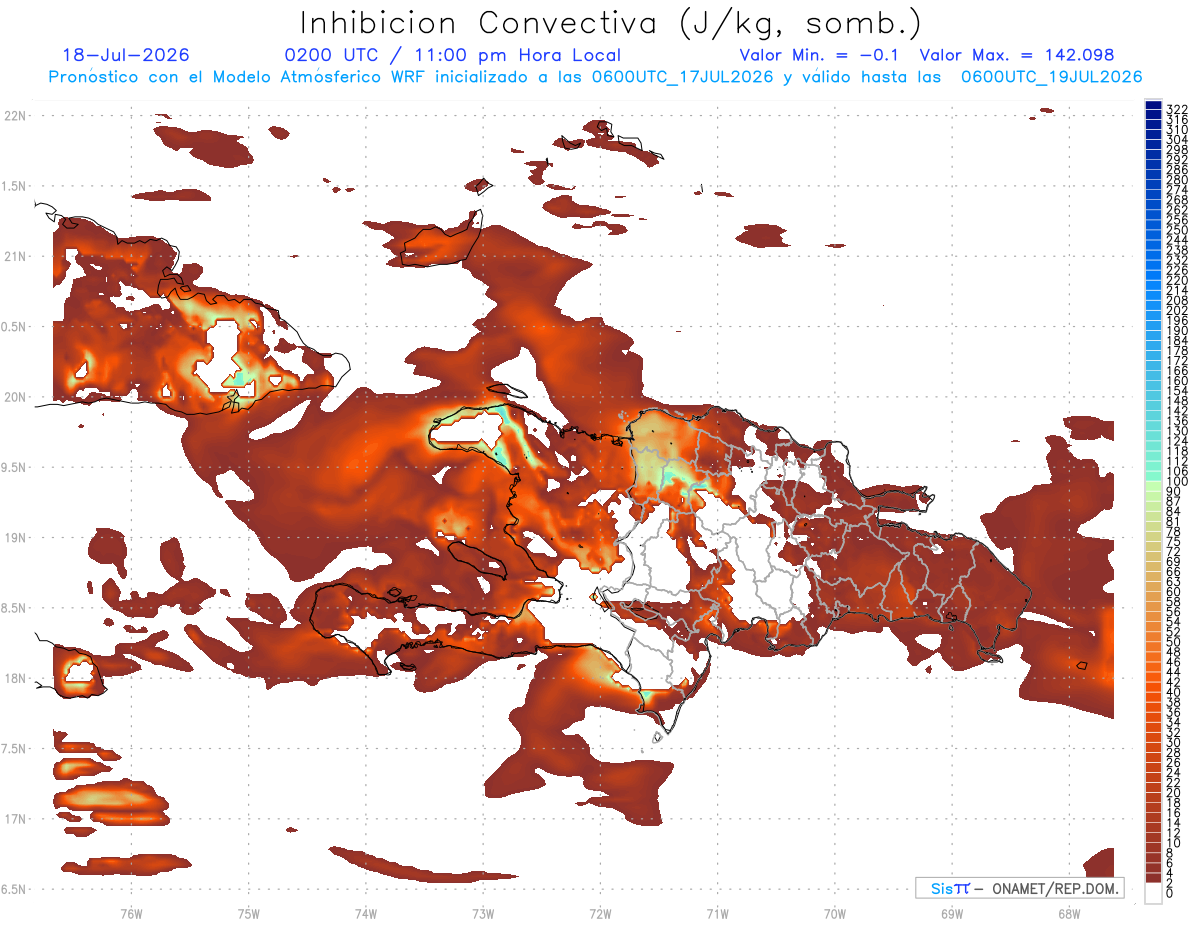Click the '322' value on the color scale

coord(1177,108)
